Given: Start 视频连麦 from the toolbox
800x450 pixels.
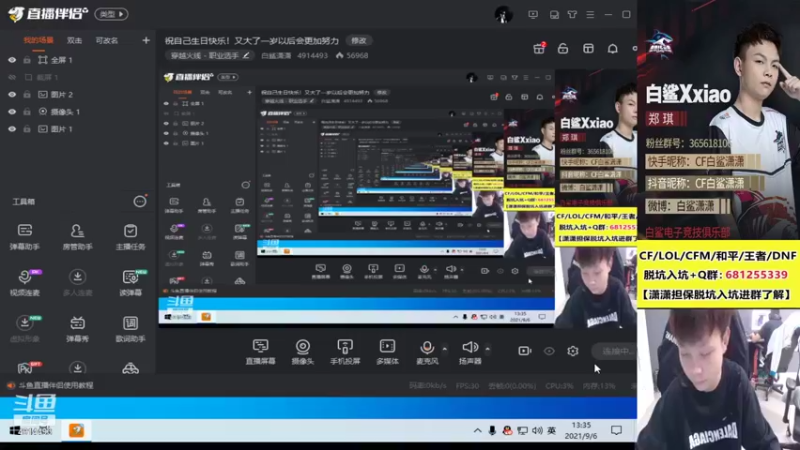Looking at the screenshot, I should click(x=24, y=282).
